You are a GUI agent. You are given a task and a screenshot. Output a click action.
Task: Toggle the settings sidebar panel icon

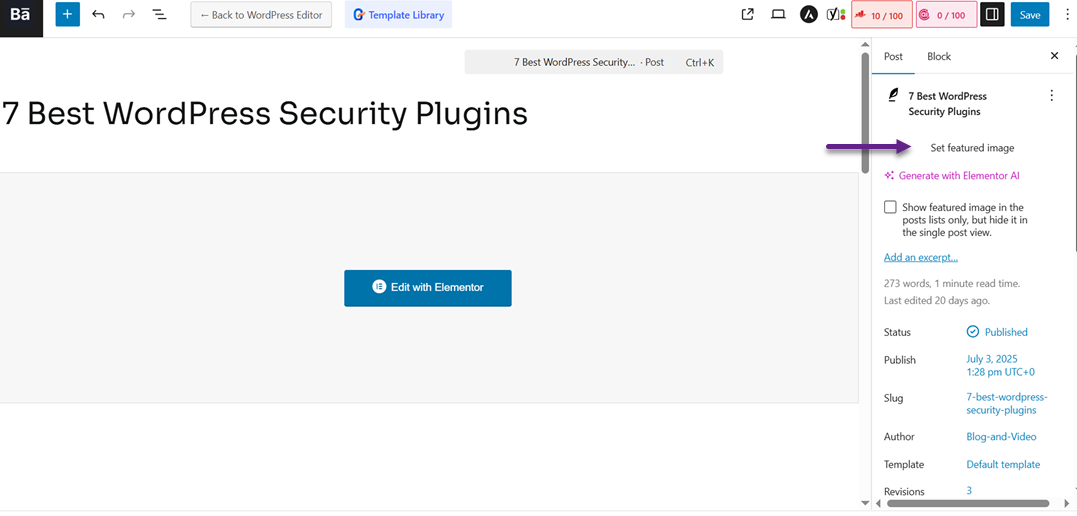click(x=992, y=14)
